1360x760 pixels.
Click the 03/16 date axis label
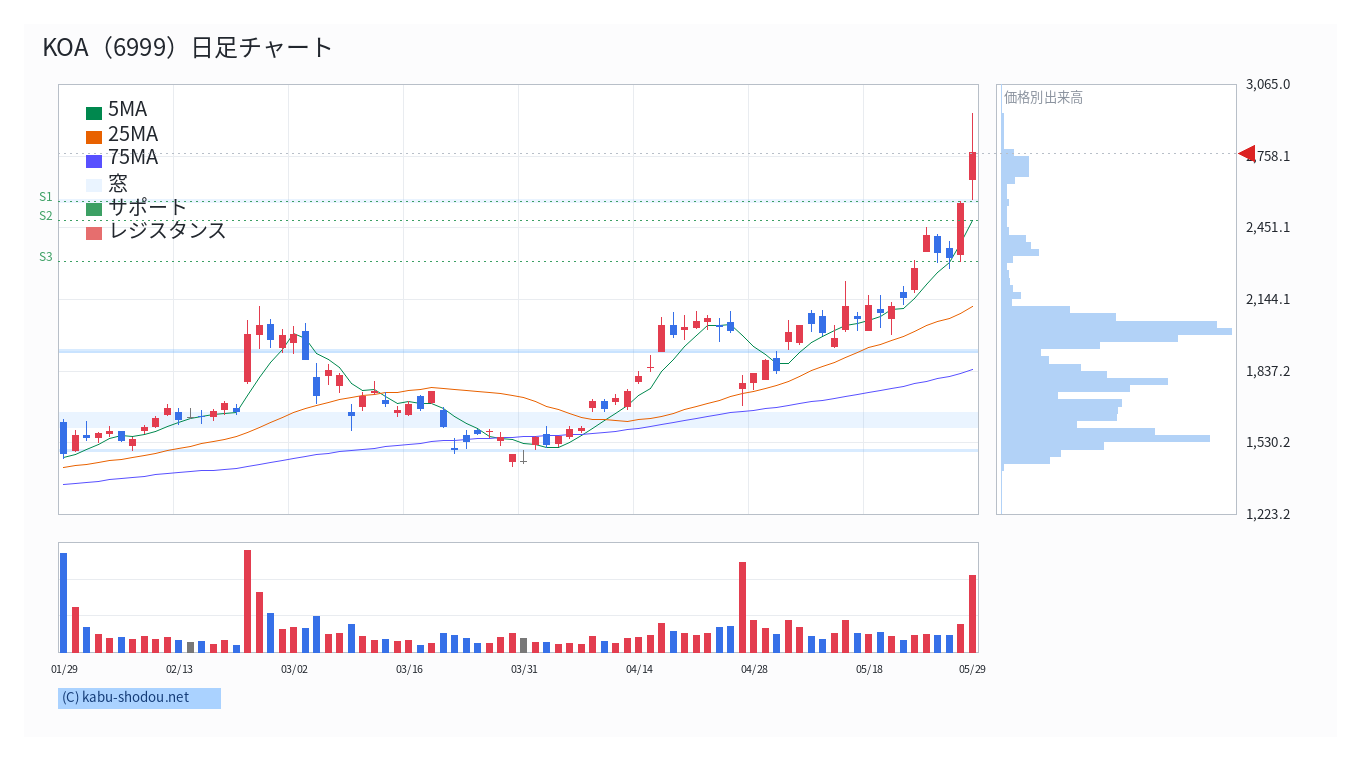[409, 669]
